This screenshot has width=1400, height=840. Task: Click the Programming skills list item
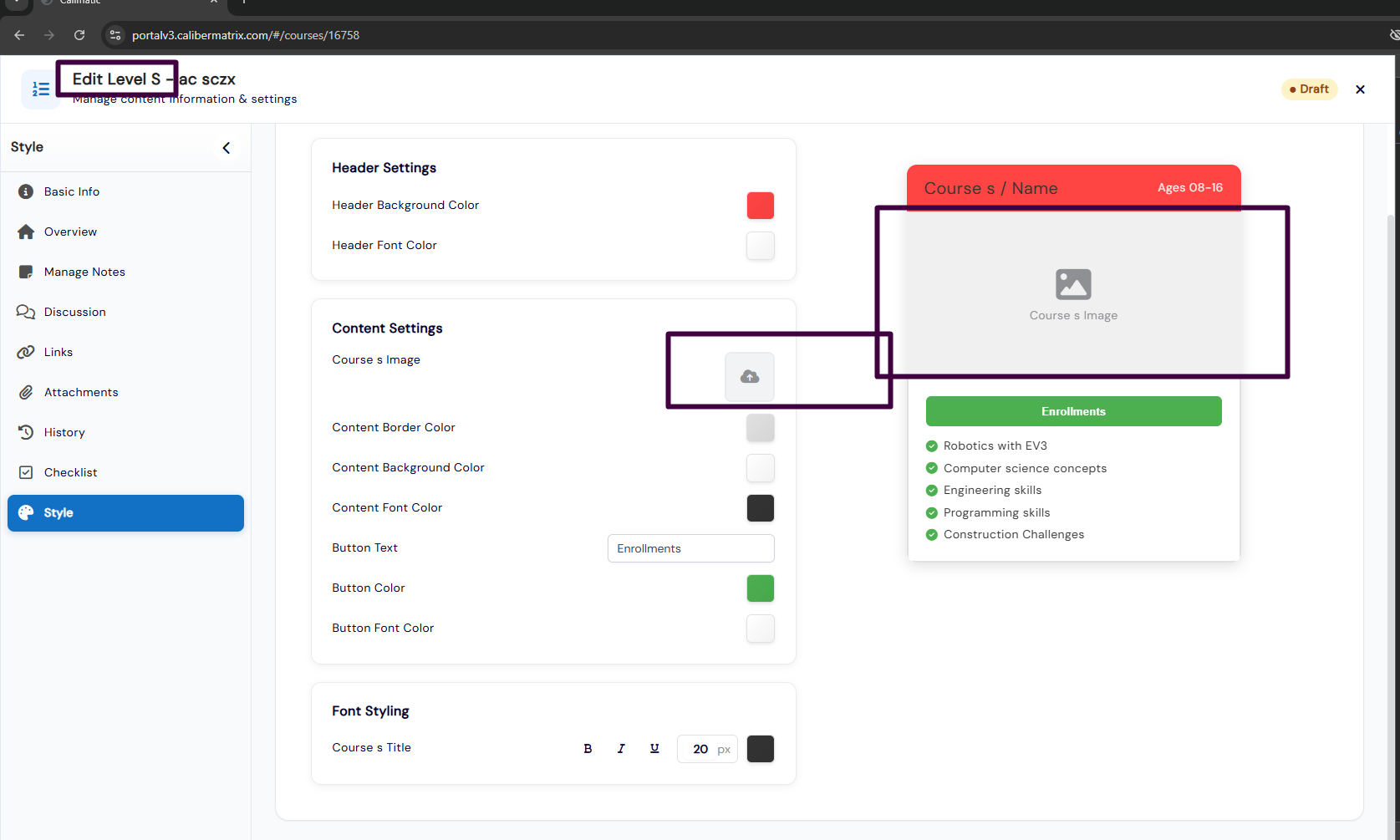997,512
